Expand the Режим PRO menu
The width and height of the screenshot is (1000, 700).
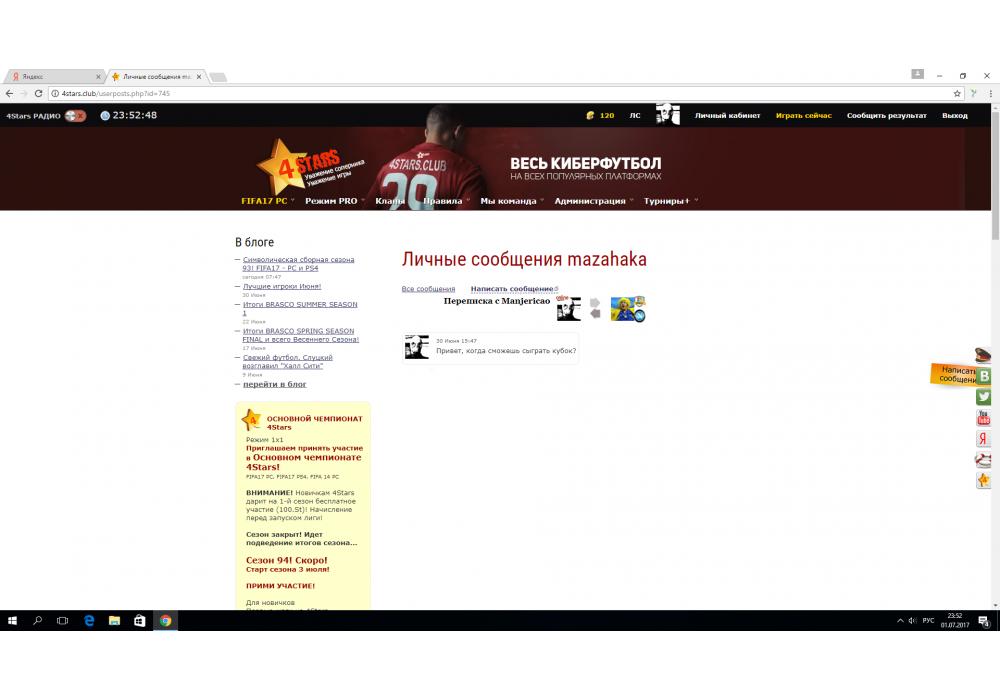coord(334,201)
